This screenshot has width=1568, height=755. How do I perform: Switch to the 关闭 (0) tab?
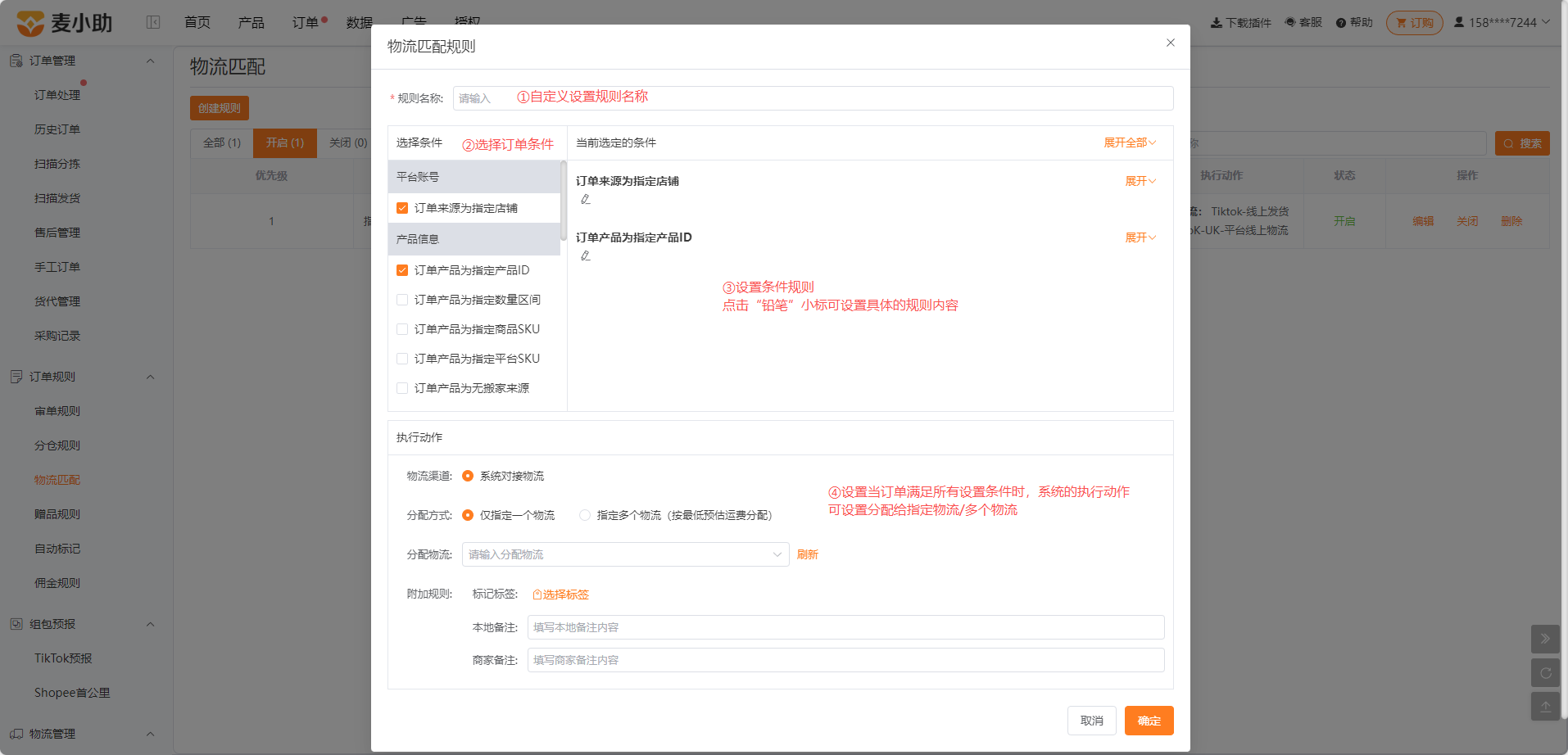click(348, 142)
